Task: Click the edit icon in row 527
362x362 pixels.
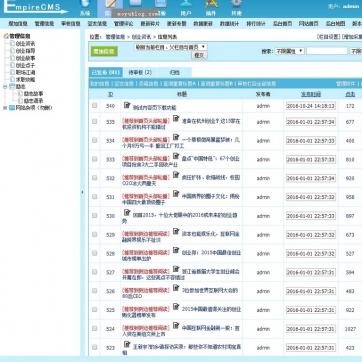Action: pyautogui.click(x=176, y=269)
